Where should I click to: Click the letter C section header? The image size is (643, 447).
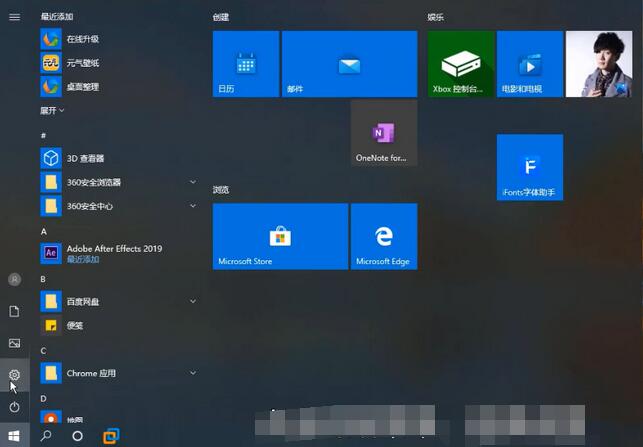[x=43, y=351]
